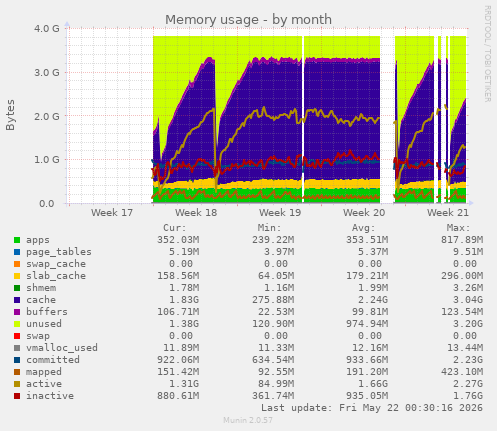
Task: Click buffers max value 123.54M
Action: click(462, 312)
